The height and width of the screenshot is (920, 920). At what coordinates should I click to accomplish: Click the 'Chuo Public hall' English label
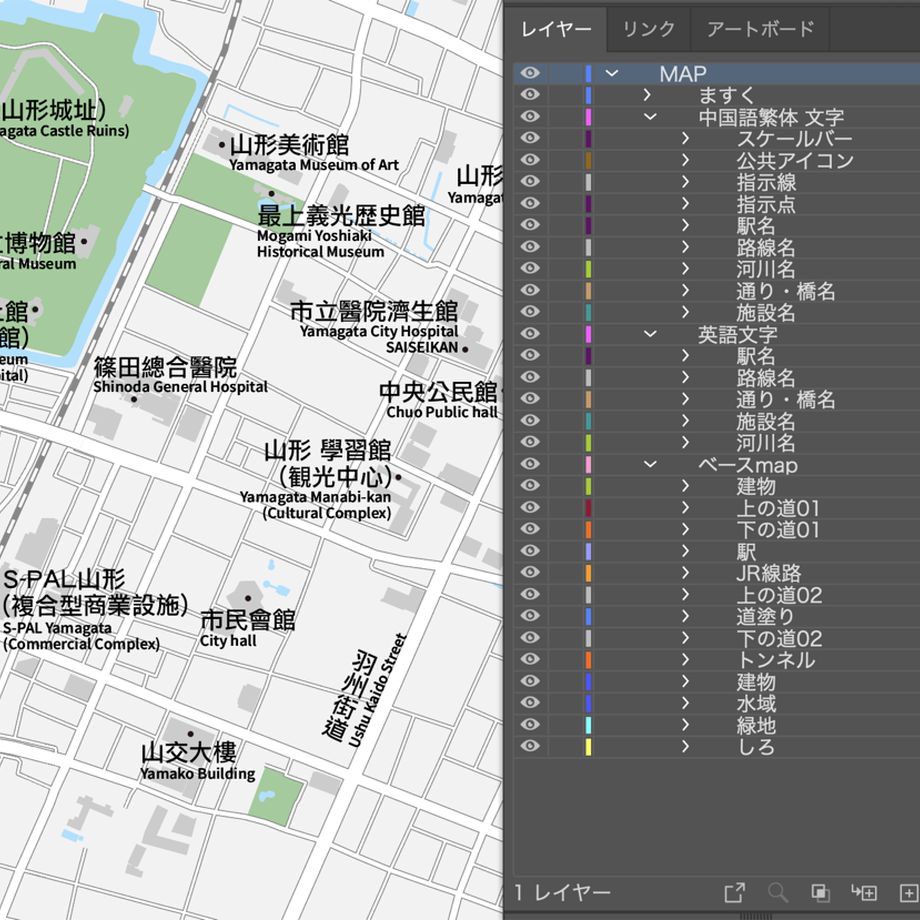coord(442,412)
